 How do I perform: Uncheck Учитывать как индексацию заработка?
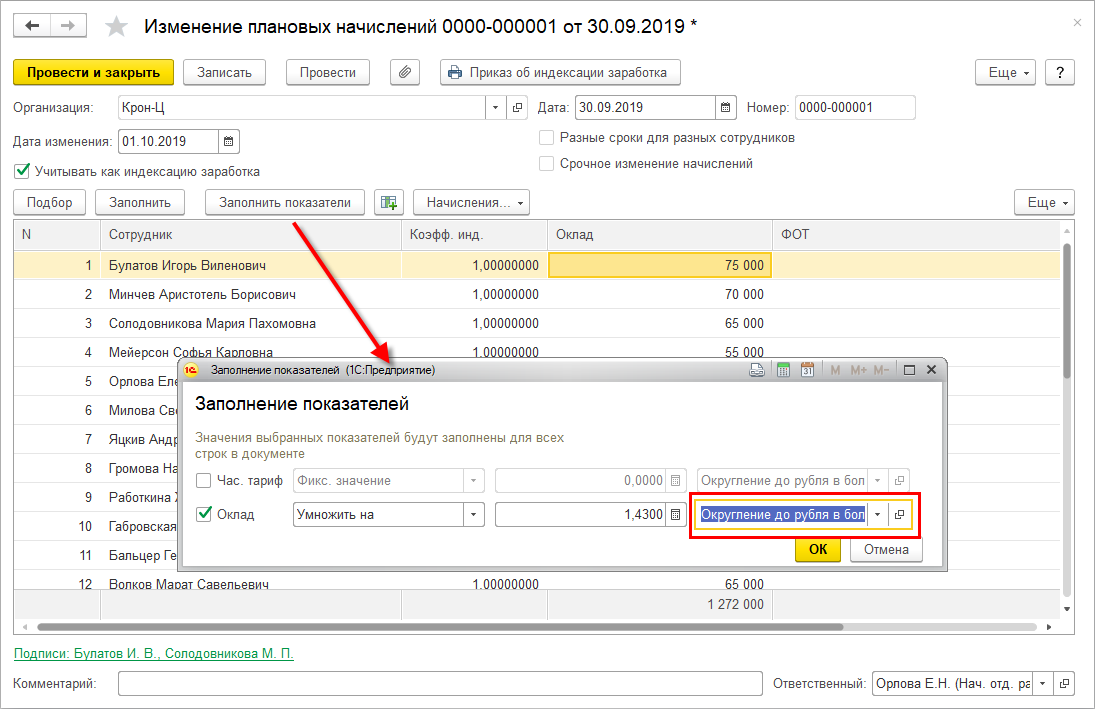click(x=22, y=171)
